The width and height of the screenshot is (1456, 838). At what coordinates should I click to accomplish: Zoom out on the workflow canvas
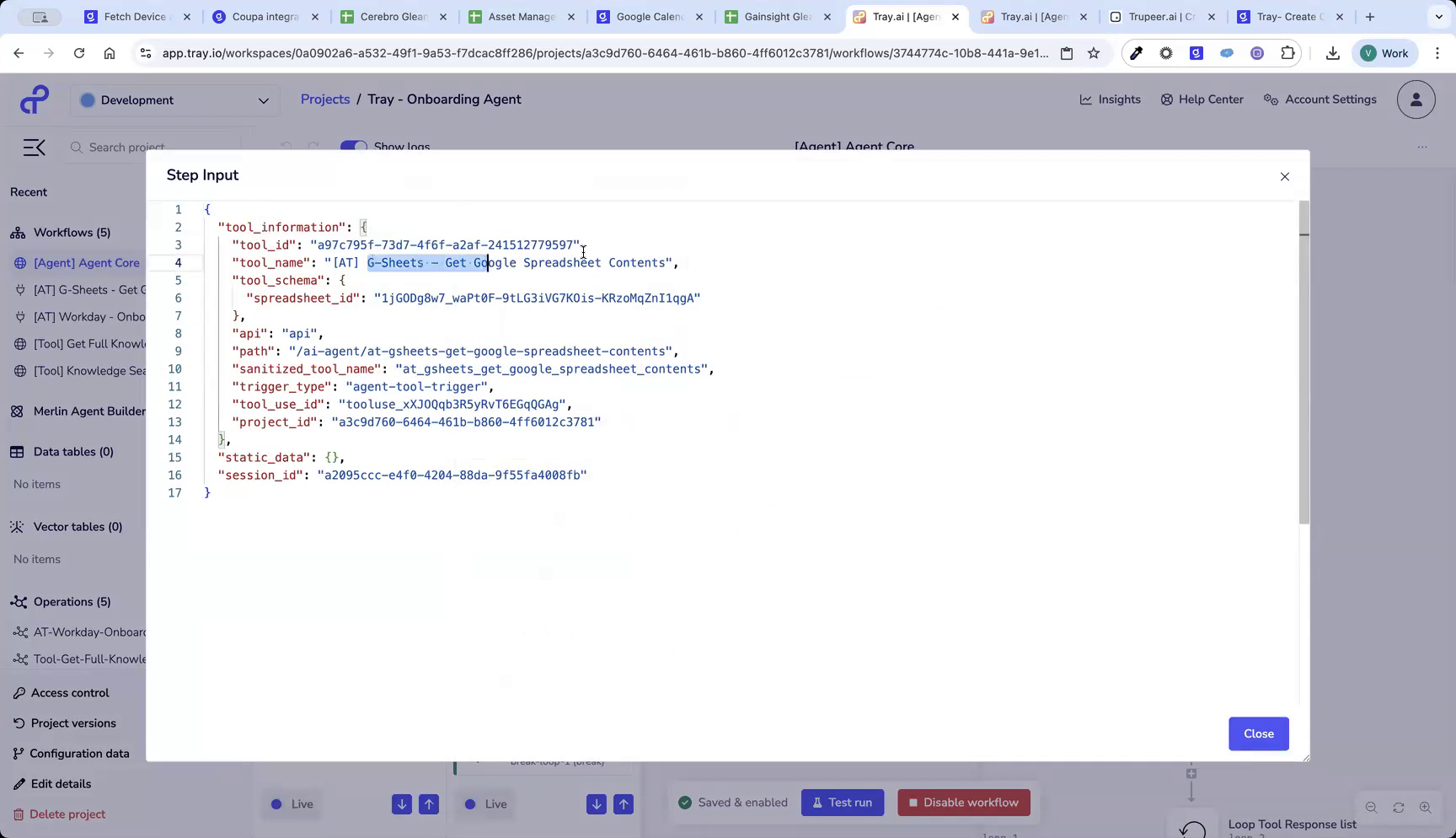click(x=1372, y=807)
